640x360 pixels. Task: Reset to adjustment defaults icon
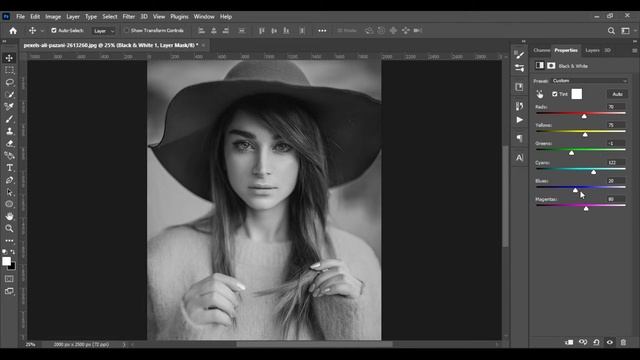pos(596,342)
